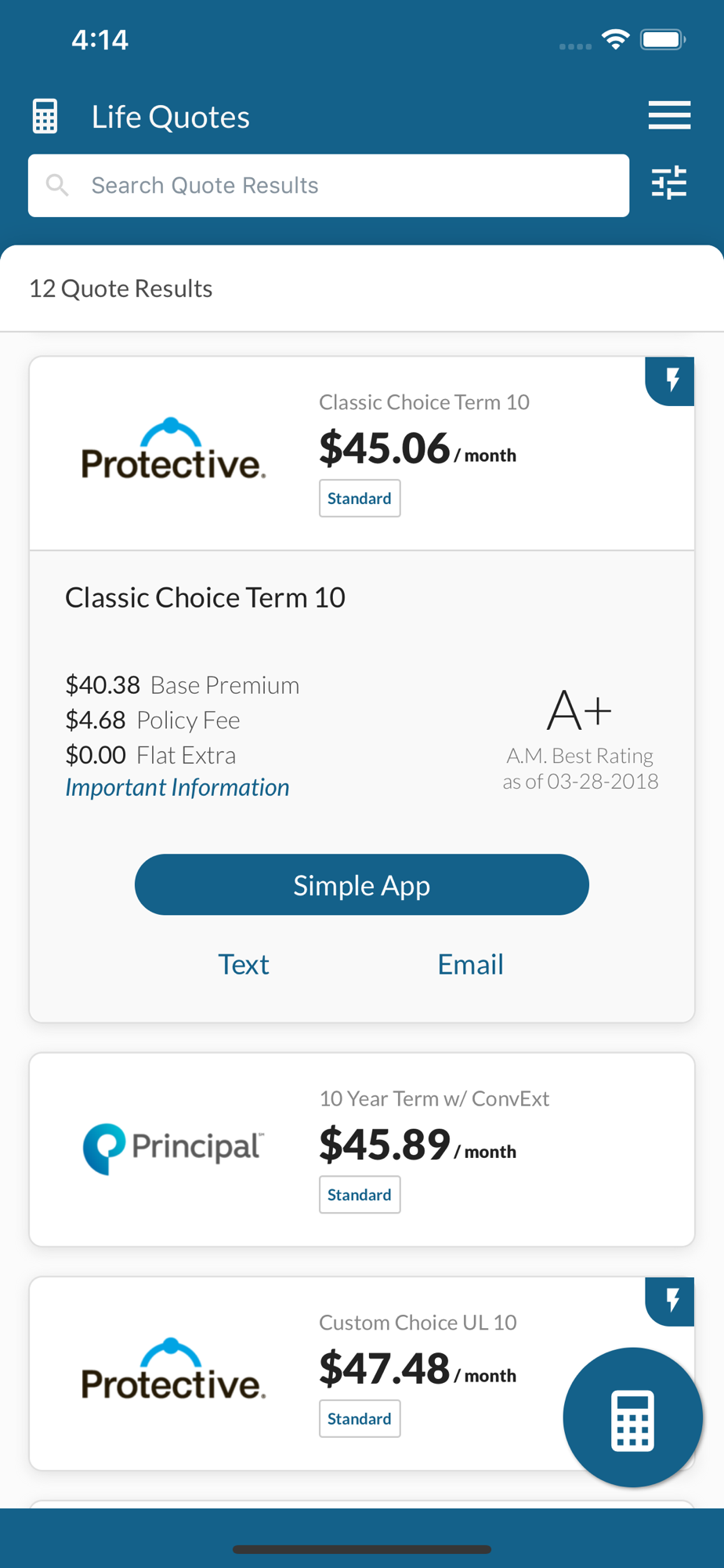
Task: Tap the Protective logo on first quote
Action: point(174,449)
